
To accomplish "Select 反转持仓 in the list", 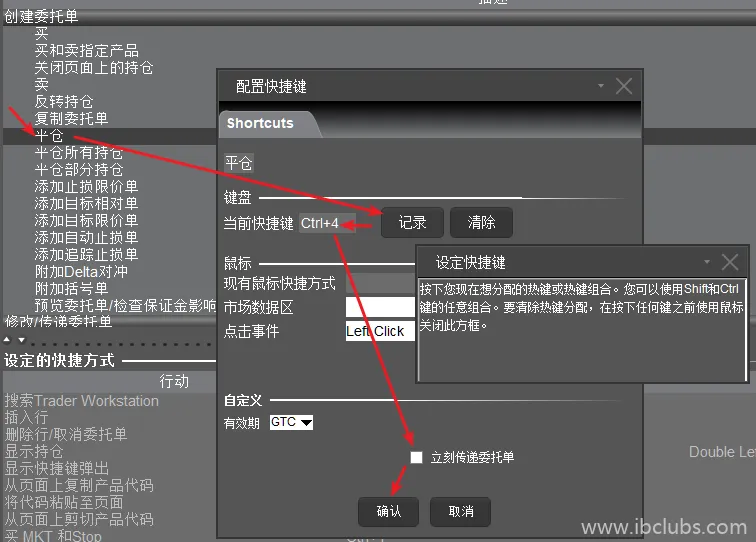I will coord(64,101).
